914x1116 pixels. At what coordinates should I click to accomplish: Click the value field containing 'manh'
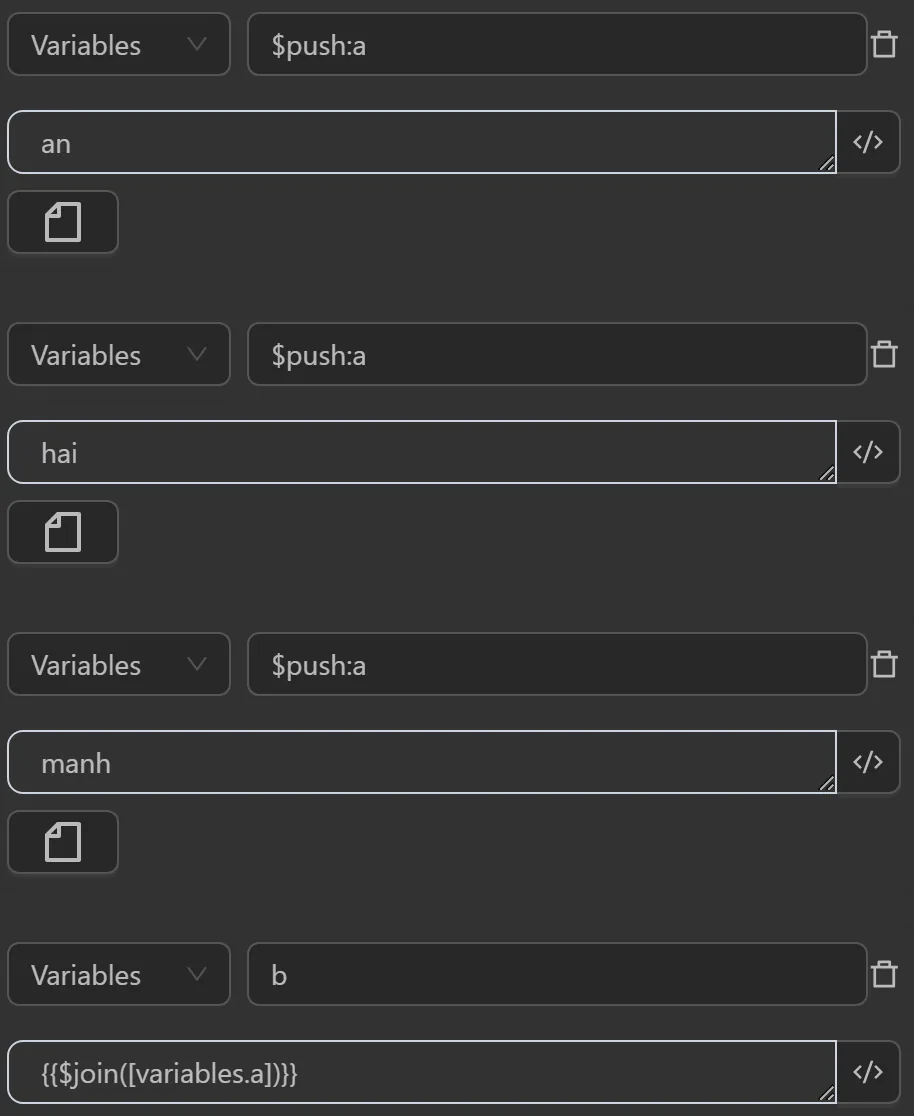pyautogui.click(x=420, y=763)
